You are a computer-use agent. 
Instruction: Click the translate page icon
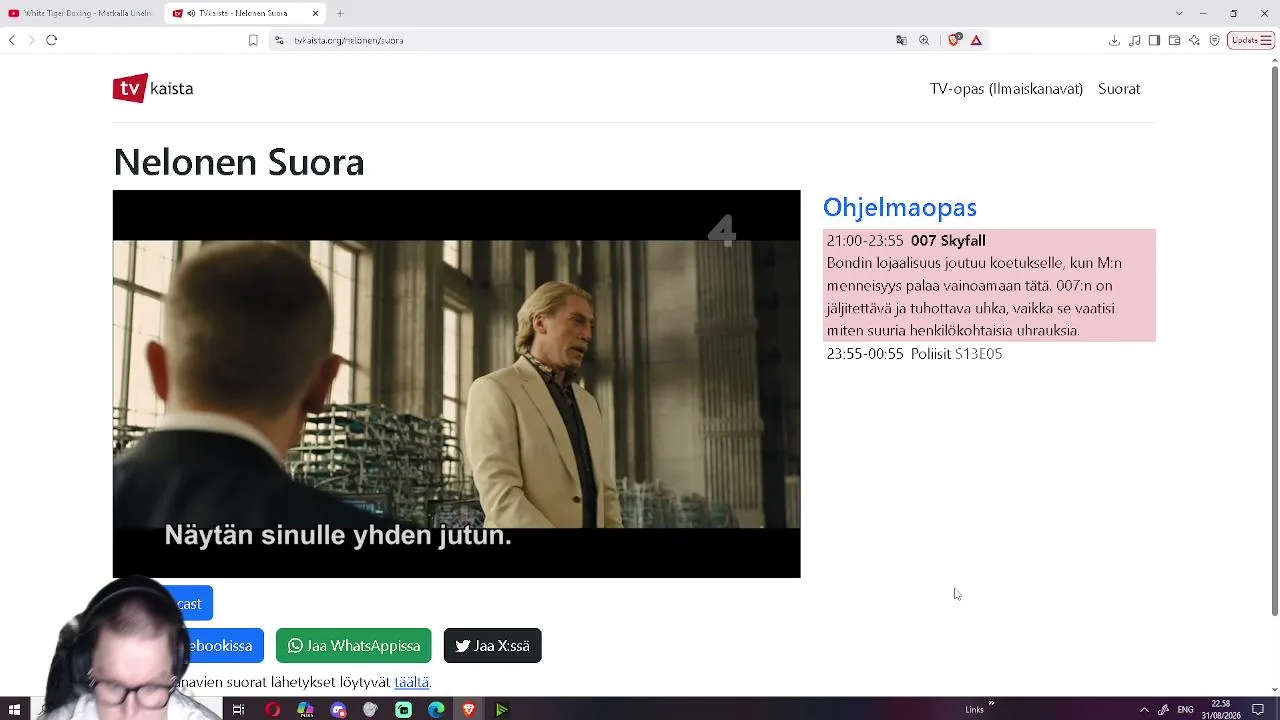[x=901, y=40]
